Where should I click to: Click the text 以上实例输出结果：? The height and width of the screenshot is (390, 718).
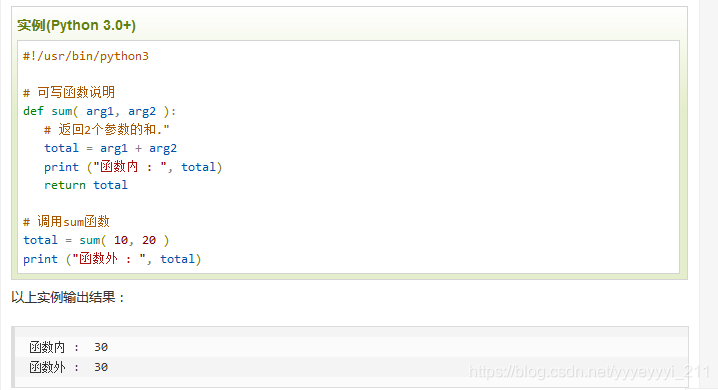click(68, 298)
